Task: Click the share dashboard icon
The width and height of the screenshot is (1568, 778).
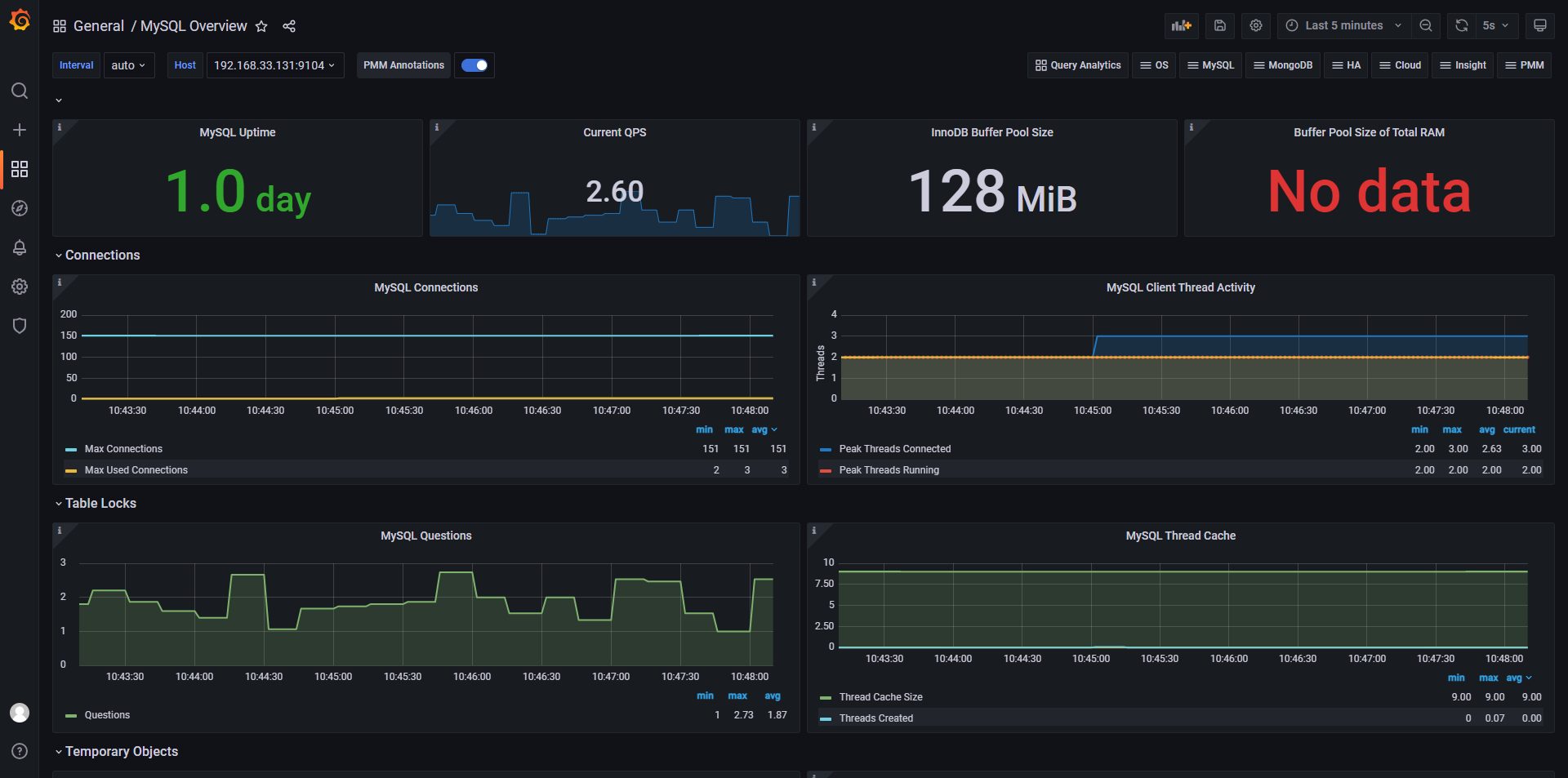Action: (289, 26)
